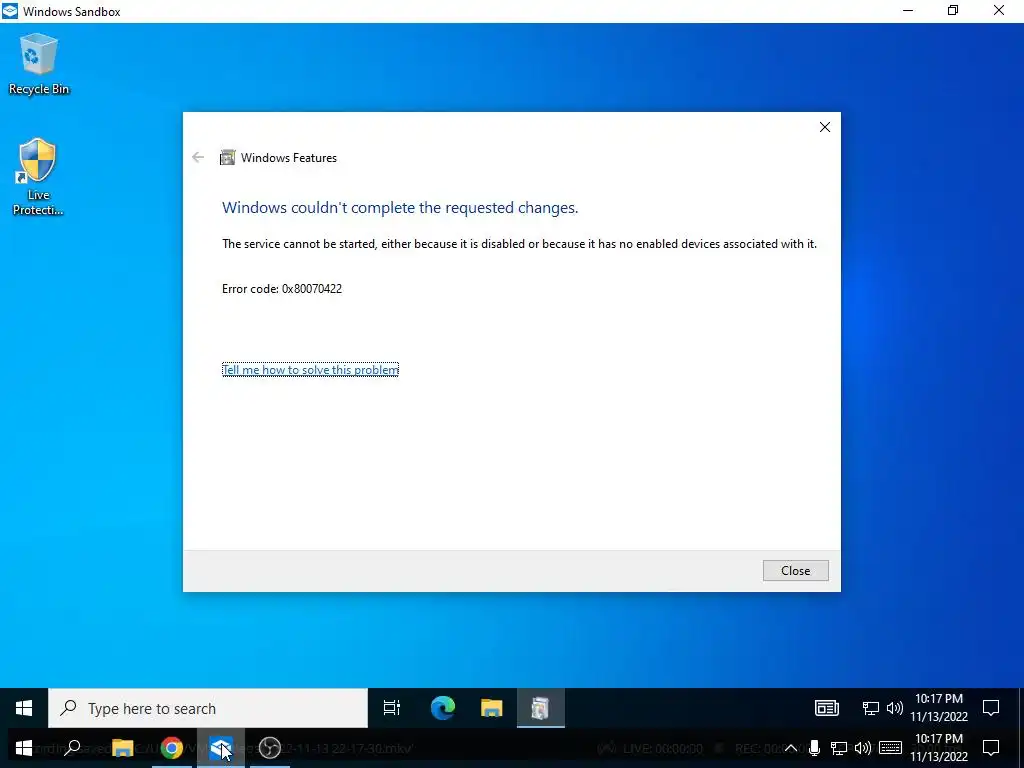Open sandbox notification center
Viewport: 1024px width, 768px height.
coord(991,708)
